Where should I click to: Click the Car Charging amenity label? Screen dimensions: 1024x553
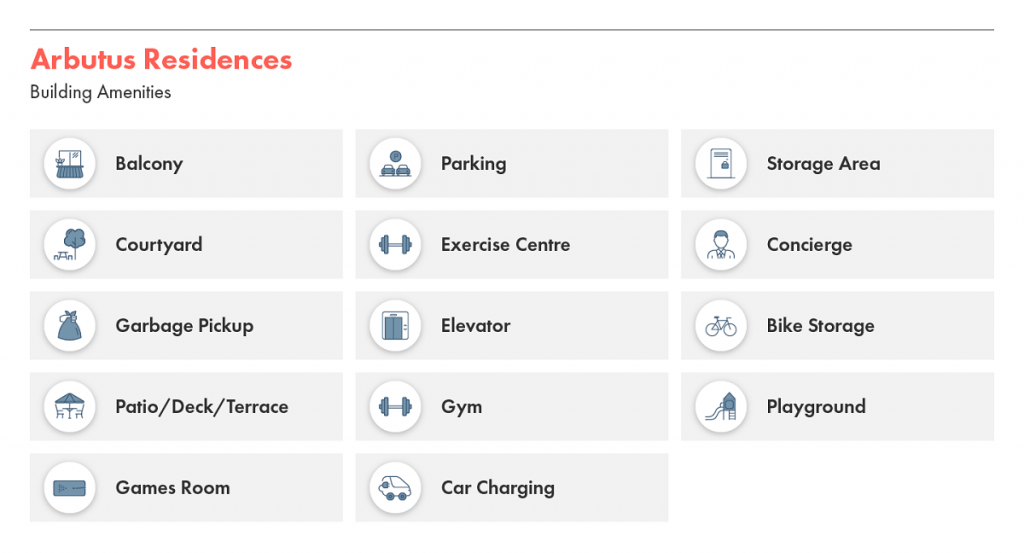(498, 488)
